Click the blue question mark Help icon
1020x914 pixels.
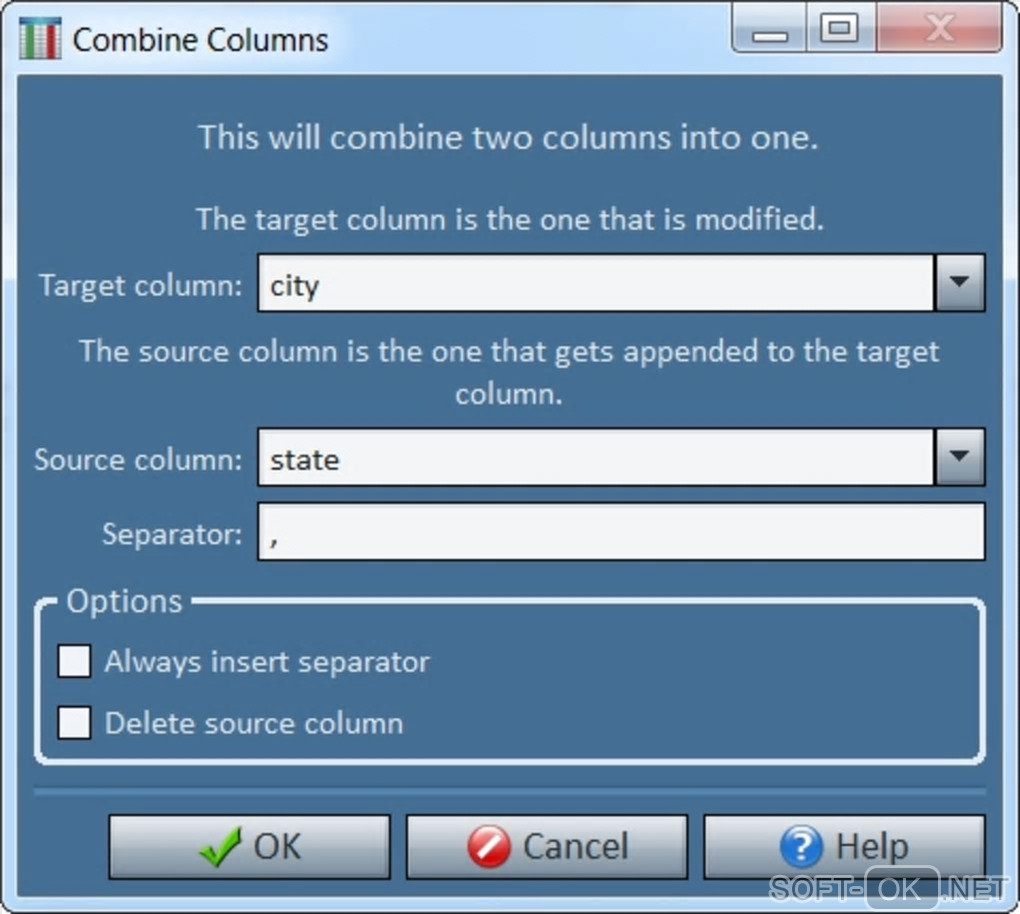tap(800, 847)
